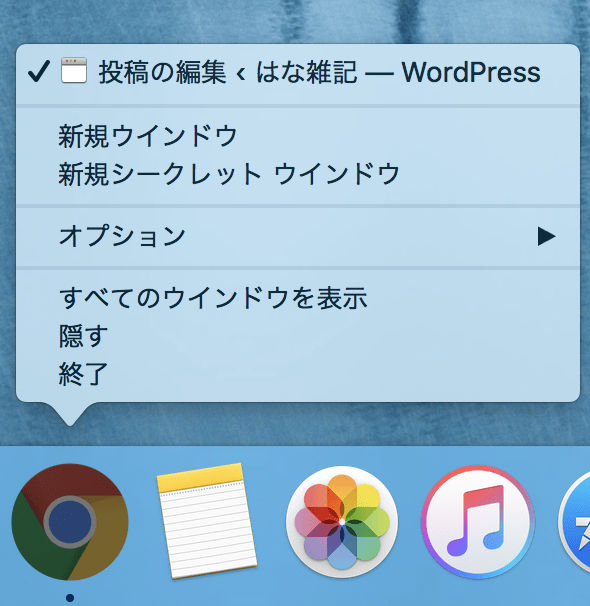
Task: Select すべてのウインドウを表示
Action: coord(298,298)
